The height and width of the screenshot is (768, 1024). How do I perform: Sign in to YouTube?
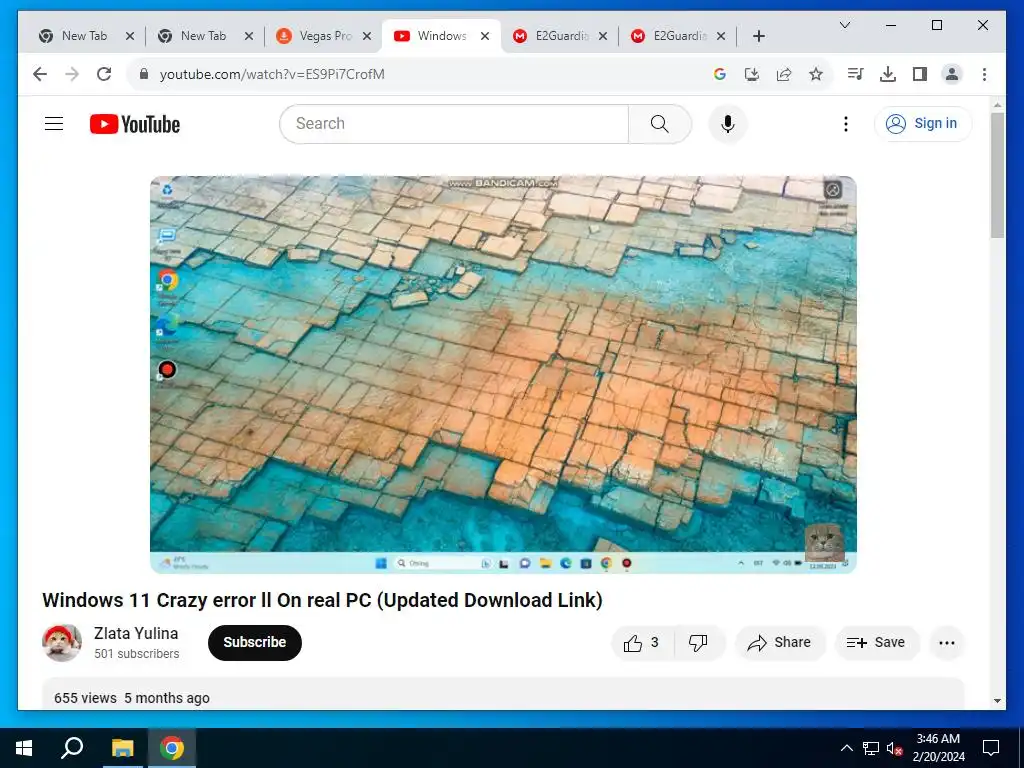(923, 123)
